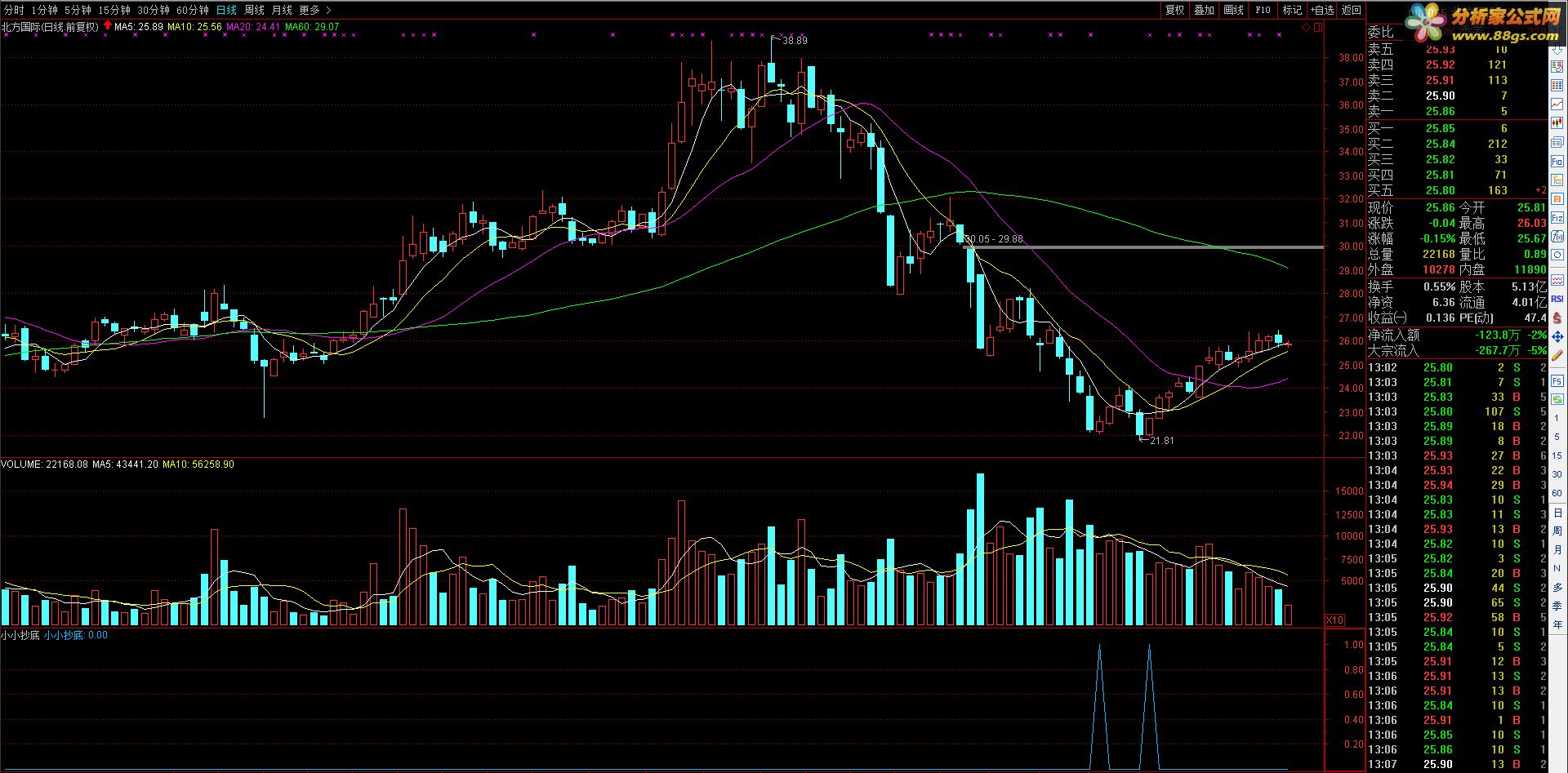Select the N custom-day sidebar period
Image resolution: width=1568 pixels, height=773 pixels.
1557,568
